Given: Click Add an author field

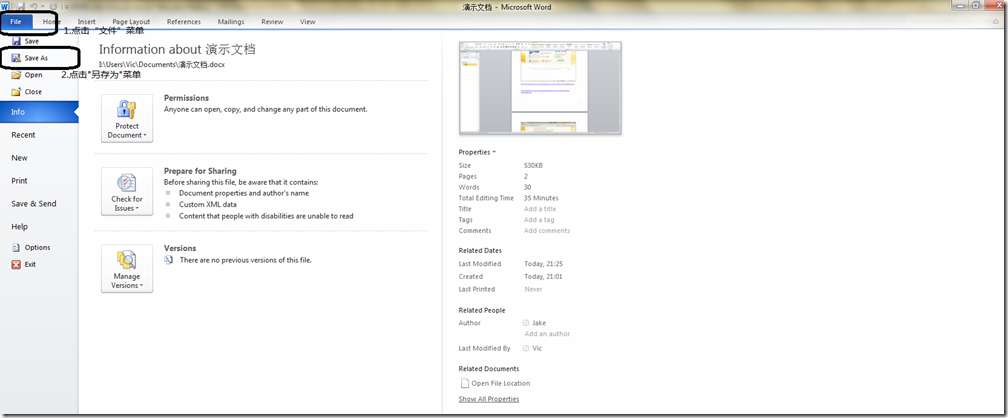Looking at the screenshot, I should point(547,334).
